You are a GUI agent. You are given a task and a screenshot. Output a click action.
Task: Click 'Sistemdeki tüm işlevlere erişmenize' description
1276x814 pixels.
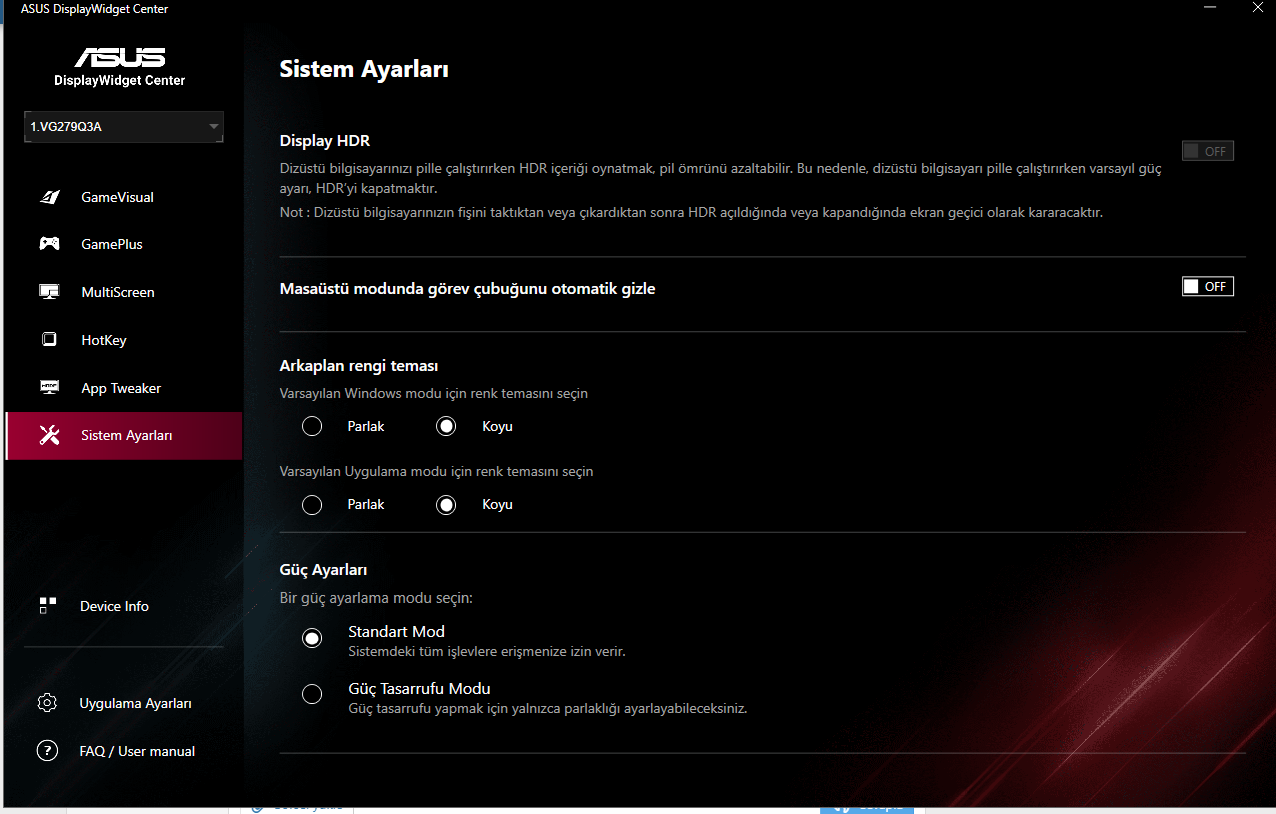coord(487,651)
